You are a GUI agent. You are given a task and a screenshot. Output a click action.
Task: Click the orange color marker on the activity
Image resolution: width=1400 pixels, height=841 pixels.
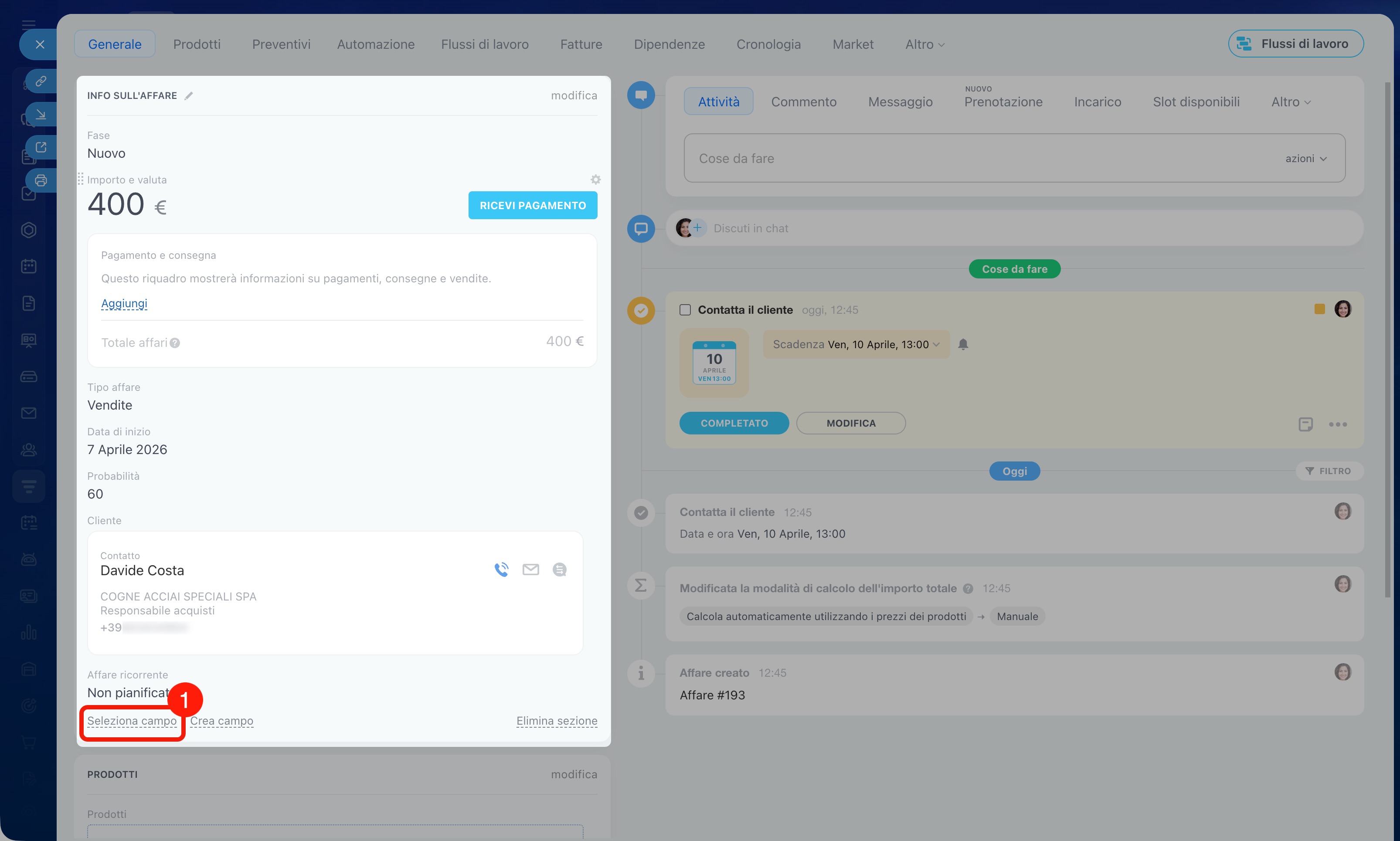1319,309
